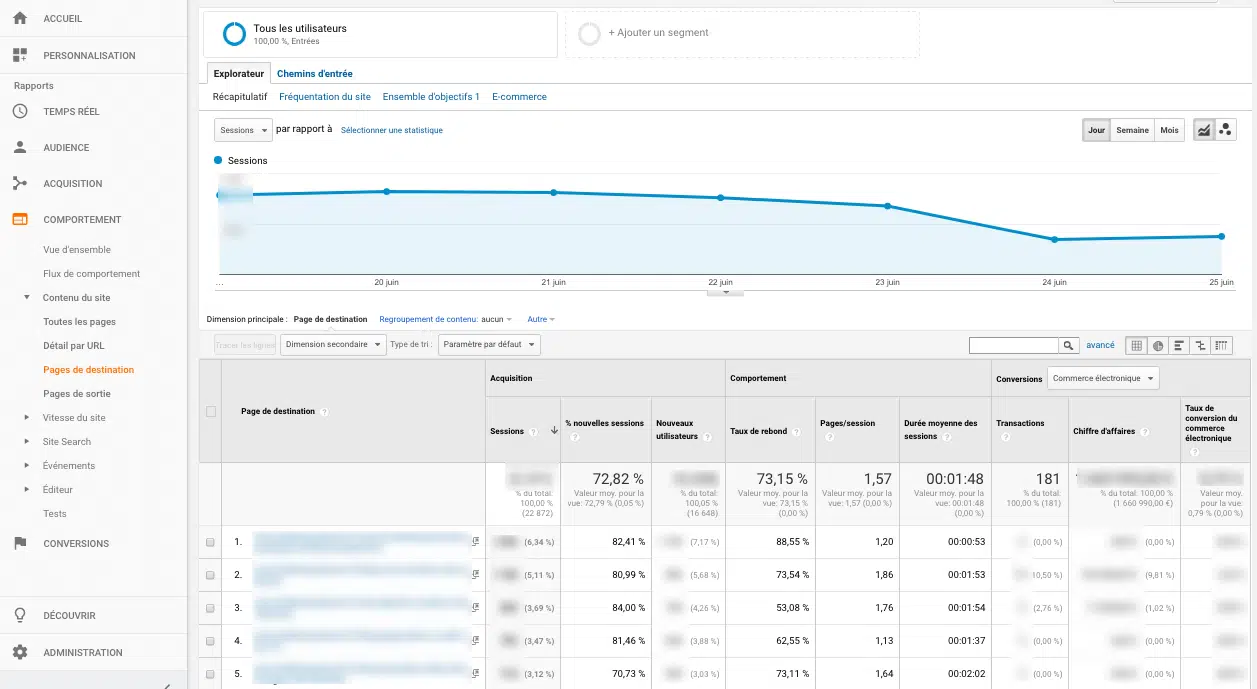Open the Dimension secondaire dropdown
The width and height of the screenshot is (1257, 689).
[333, 345]
